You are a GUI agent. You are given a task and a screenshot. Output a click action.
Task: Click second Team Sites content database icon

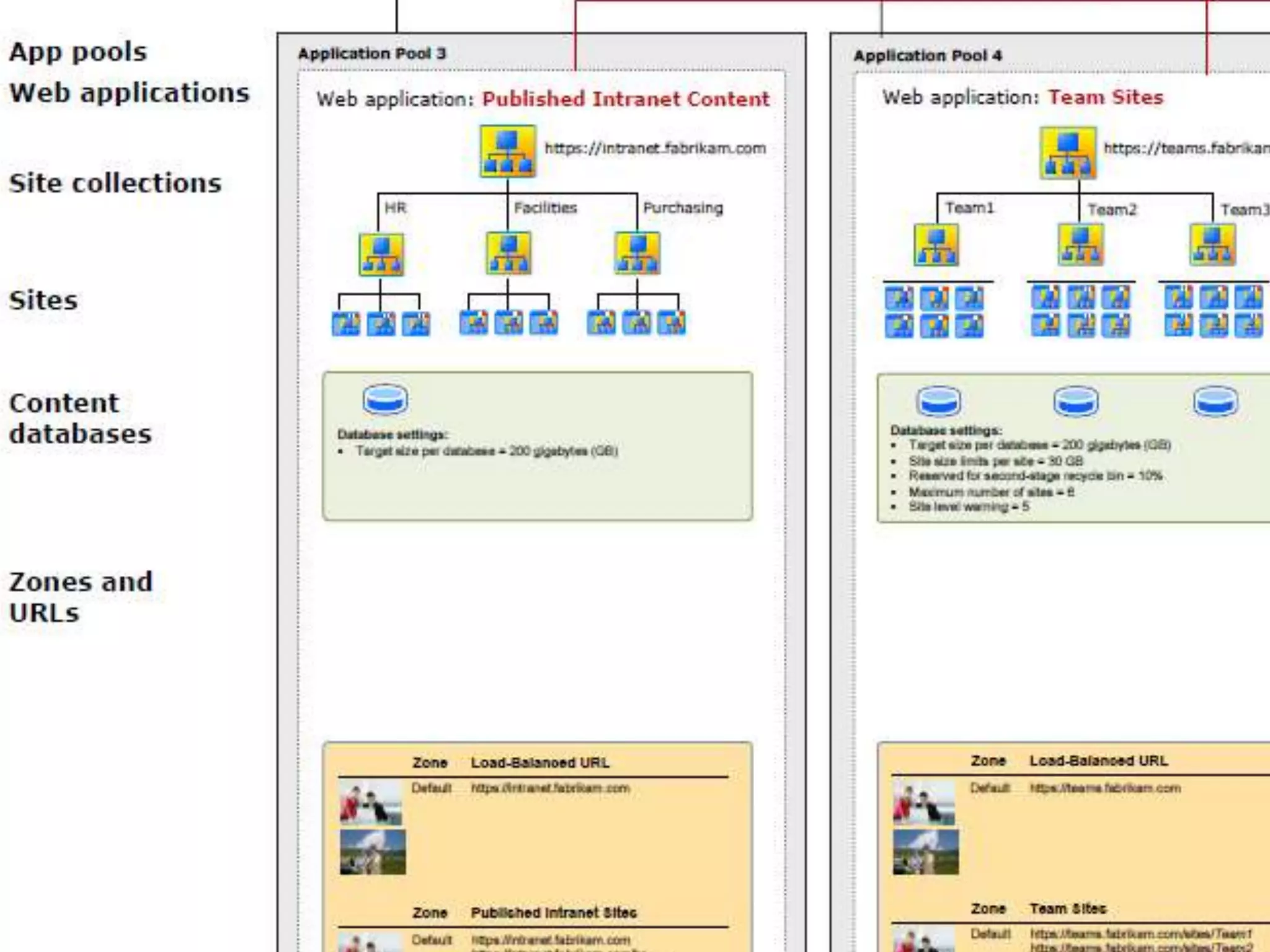point(1076,401)
